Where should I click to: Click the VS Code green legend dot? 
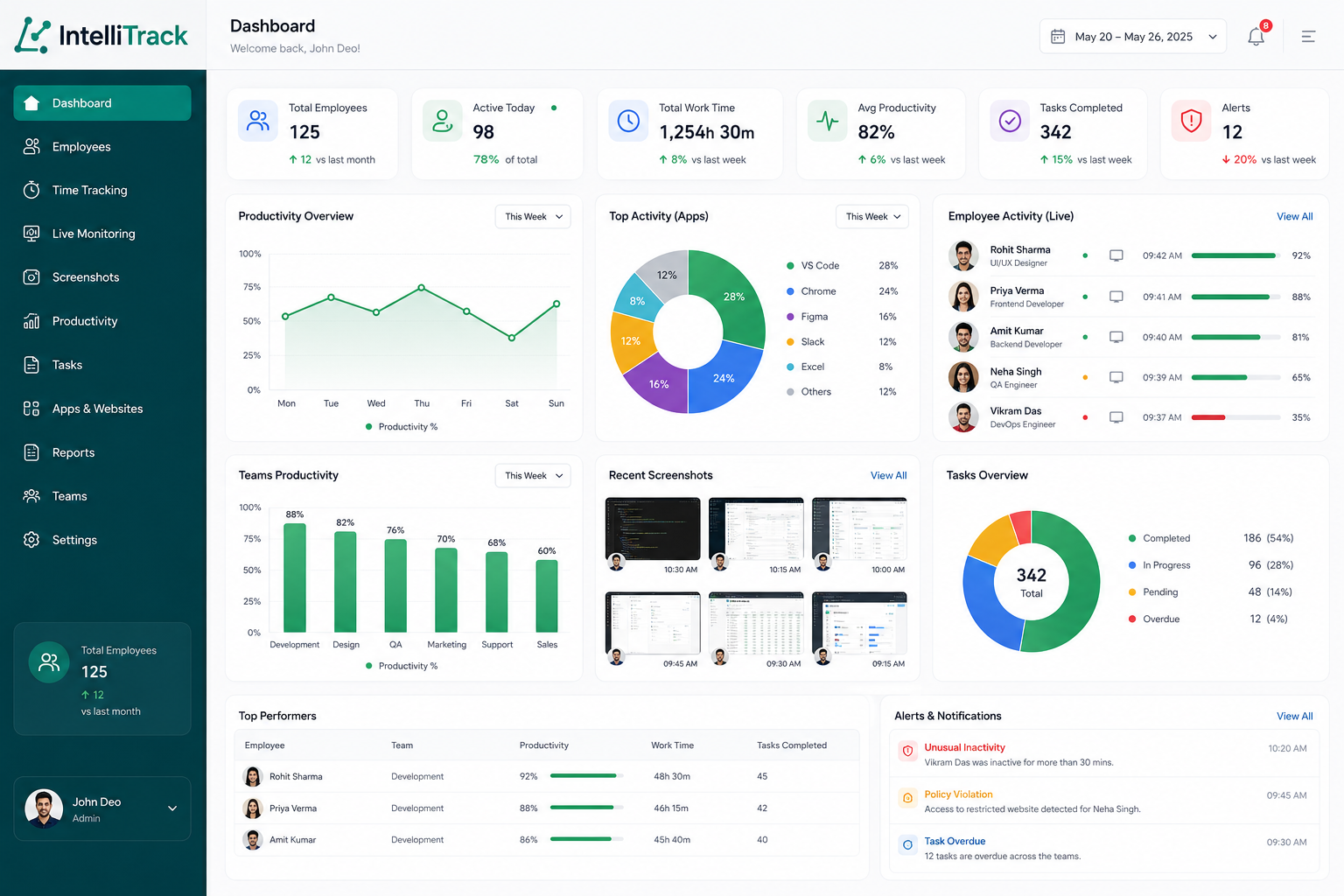coord(790,265)
